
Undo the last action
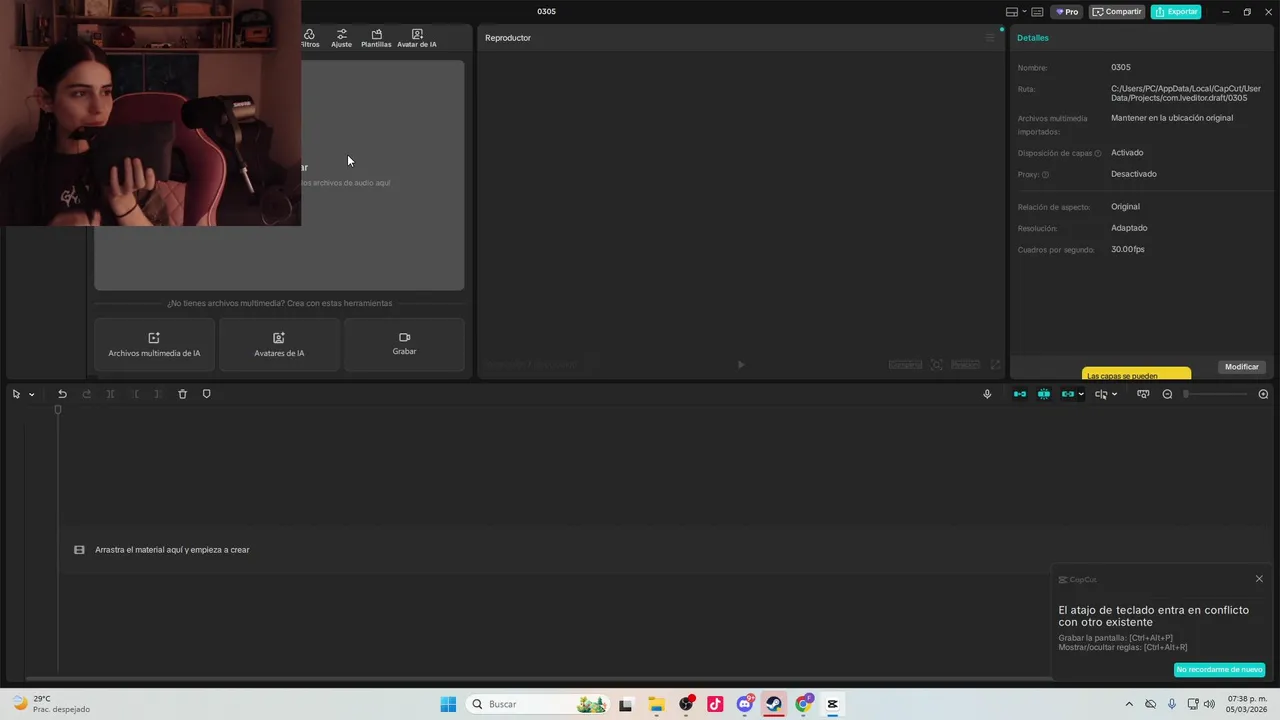click(x=62, y=394)
